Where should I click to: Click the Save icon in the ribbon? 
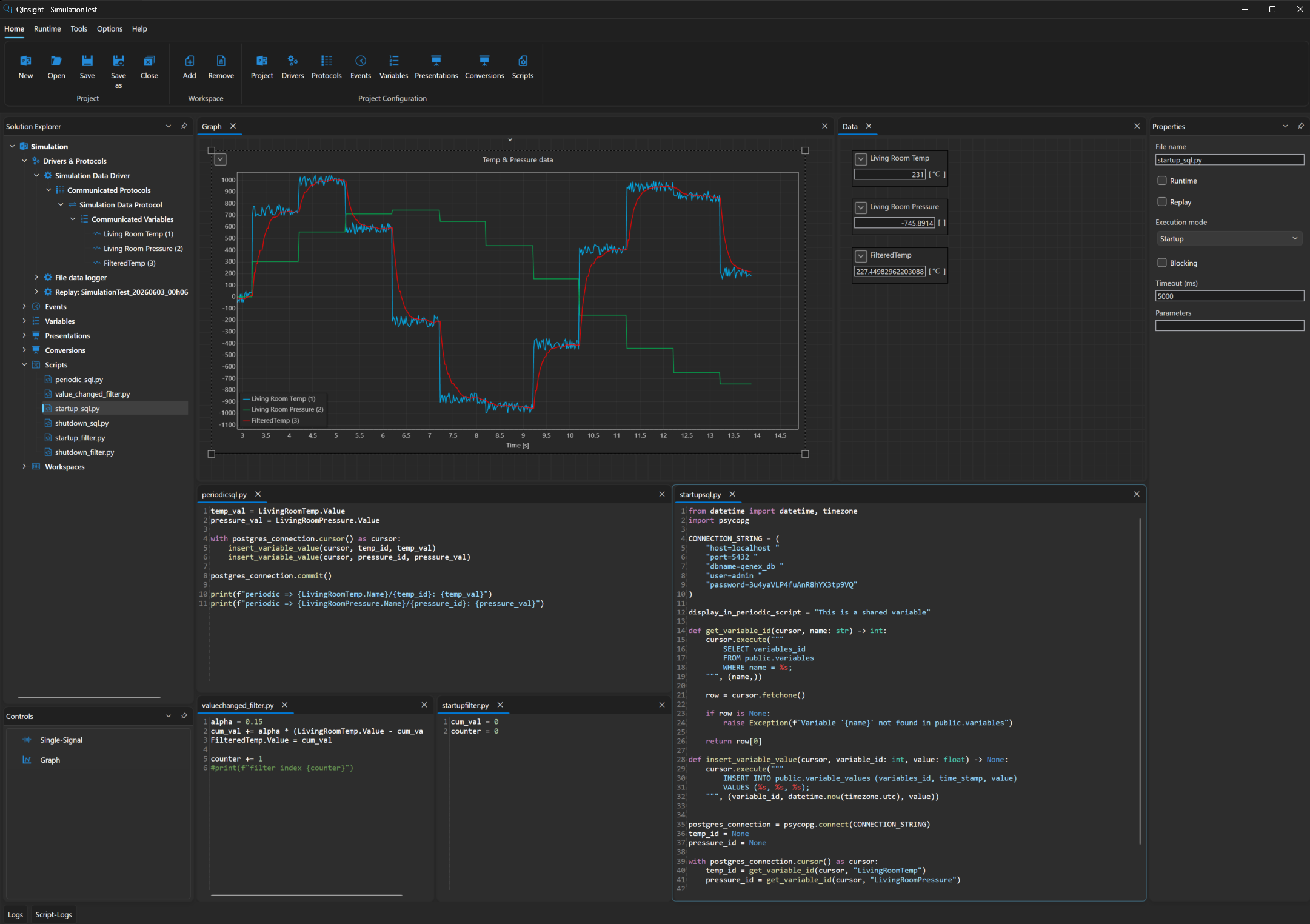(87, 61)
